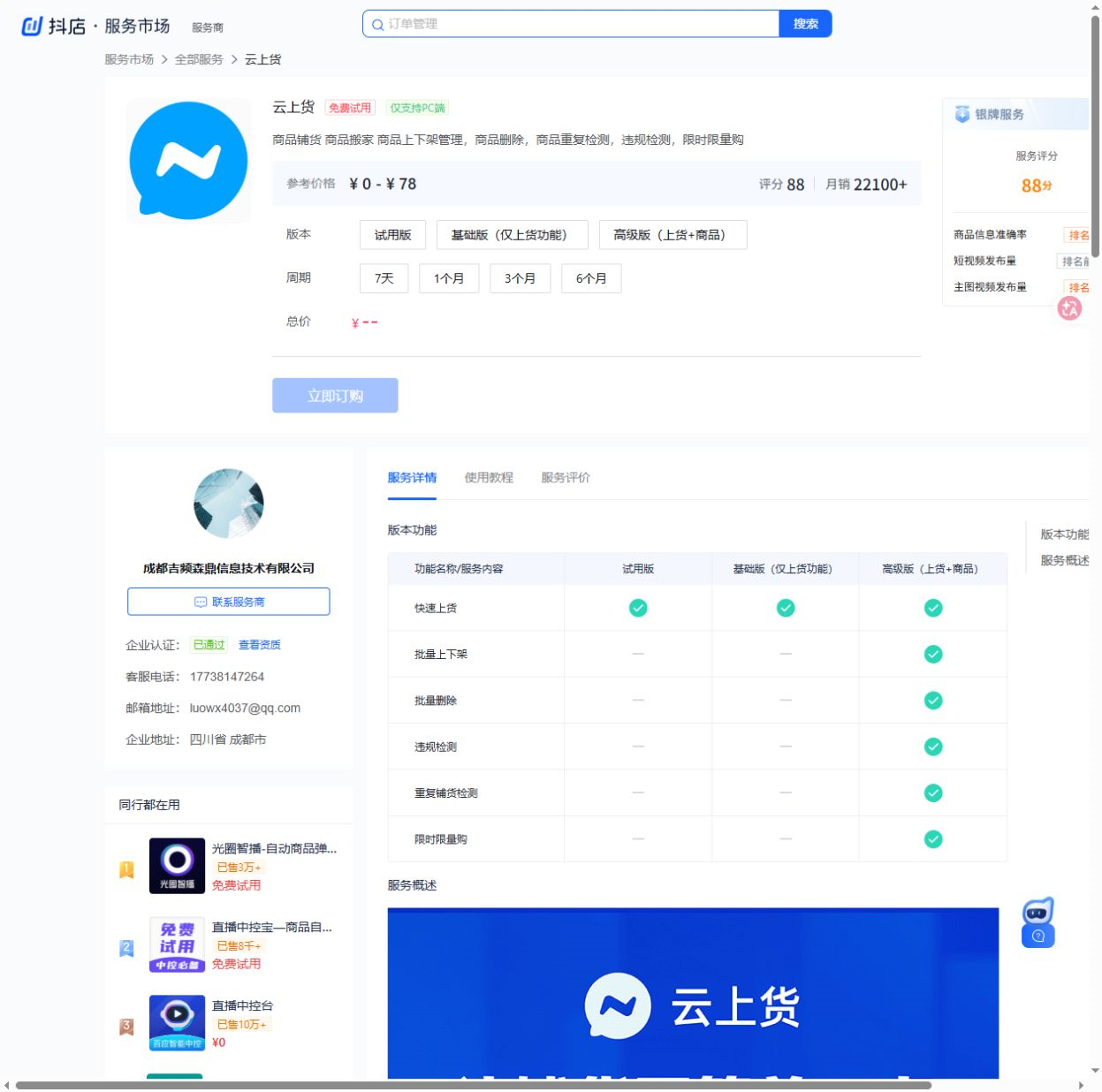
Task: Click 重复铺货检测 checkmark under 高级版
Action: pyautogui.click(x=933, y=792)
